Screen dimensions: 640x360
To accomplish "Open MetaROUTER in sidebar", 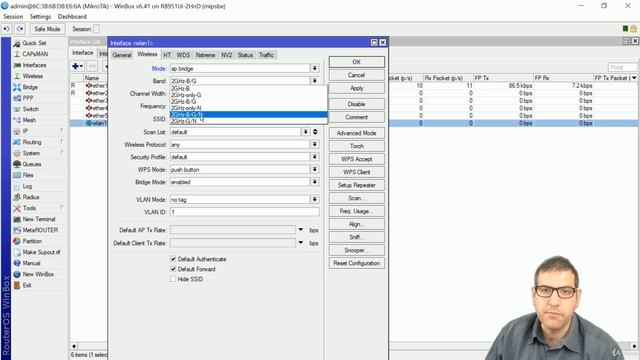I will pyautogui.click(x=40, y=230).
